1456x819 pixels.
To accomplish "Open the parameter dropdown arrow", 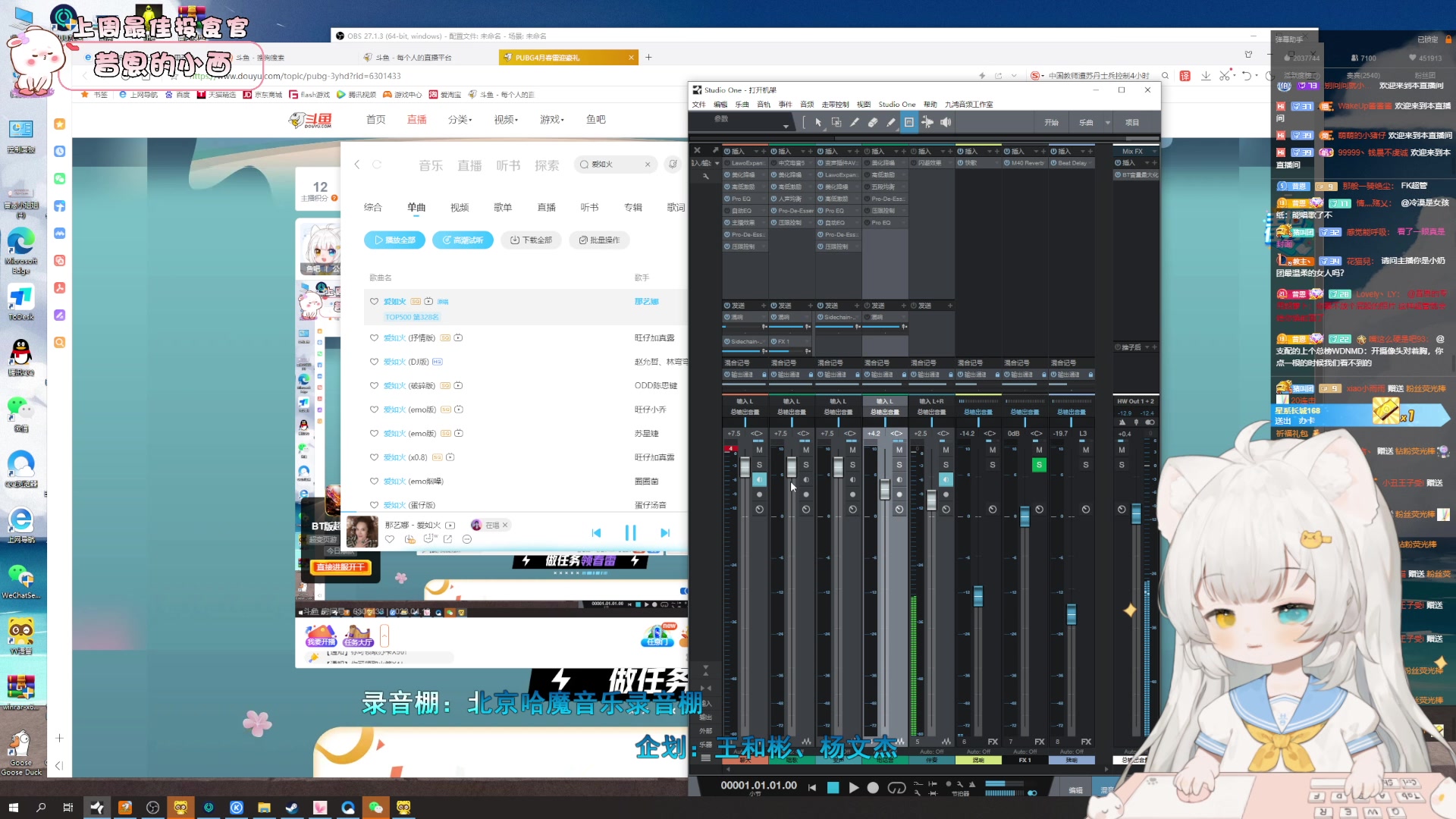I will [786, 125].
